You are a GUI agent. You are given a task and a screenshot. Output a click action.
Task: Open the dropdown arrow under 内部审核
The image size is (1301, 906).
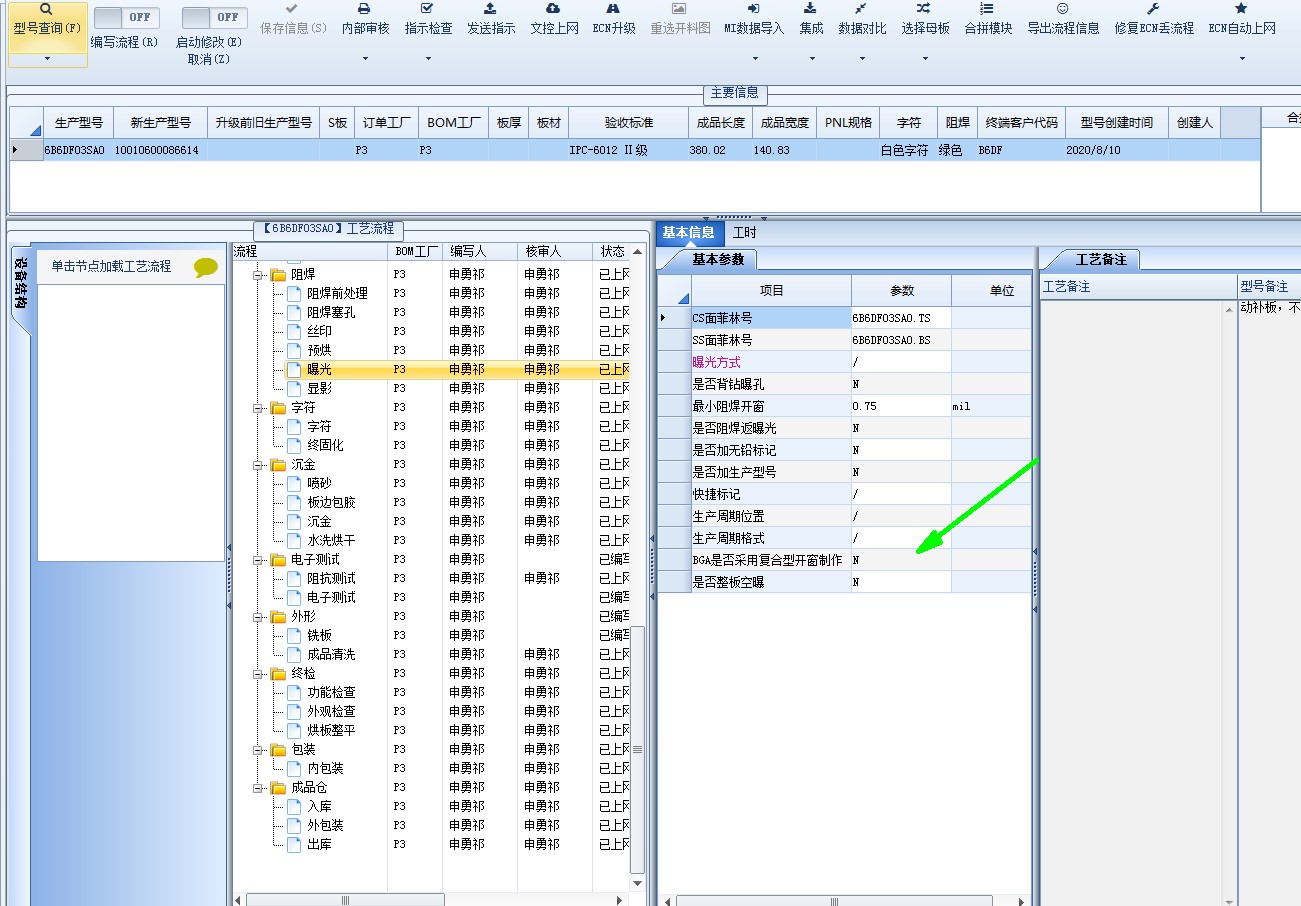[365, 59]
